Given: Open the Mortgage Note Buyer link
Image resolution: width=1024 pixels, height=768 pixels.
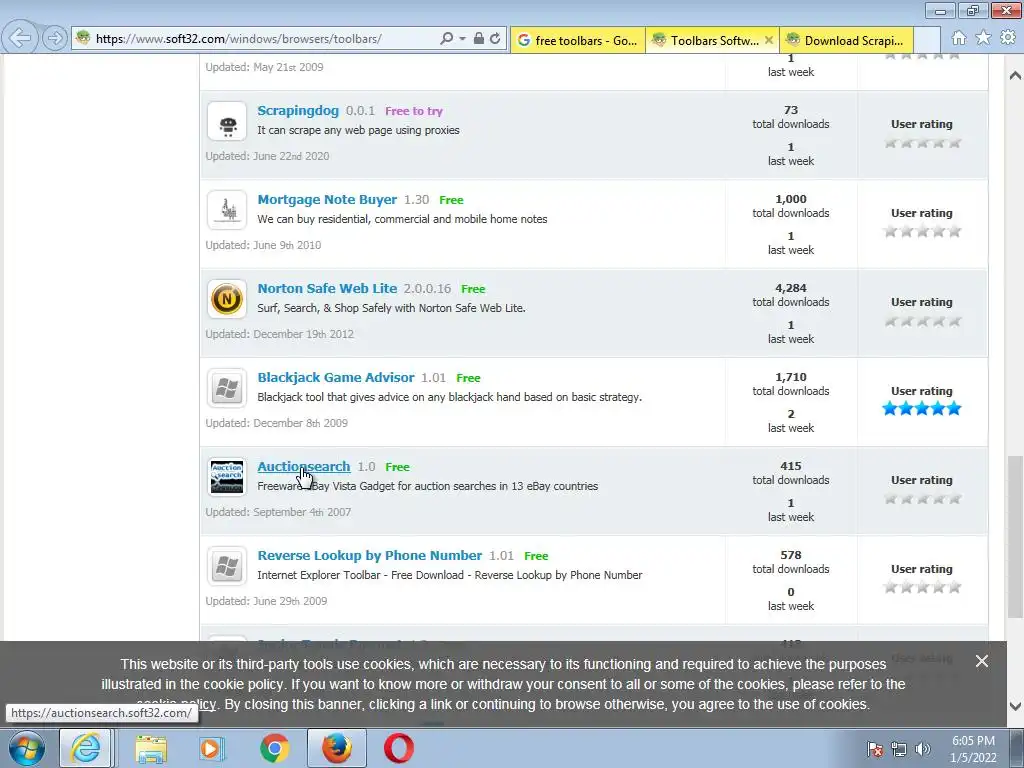Looking at the screenshot, I should click(327, 199).
